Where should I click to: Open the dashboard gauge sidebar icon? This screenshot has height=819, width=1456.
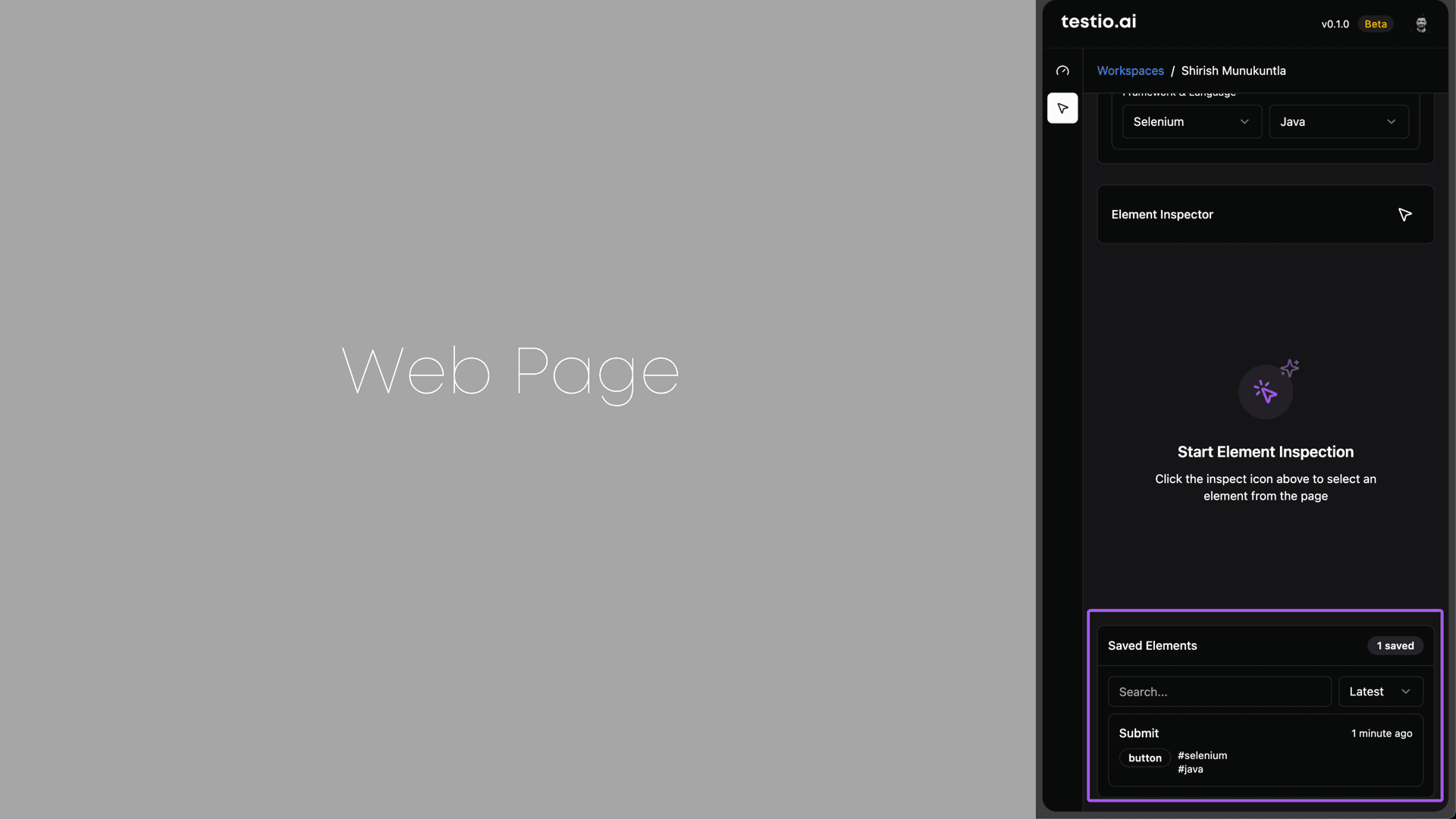click(1062, 71)
